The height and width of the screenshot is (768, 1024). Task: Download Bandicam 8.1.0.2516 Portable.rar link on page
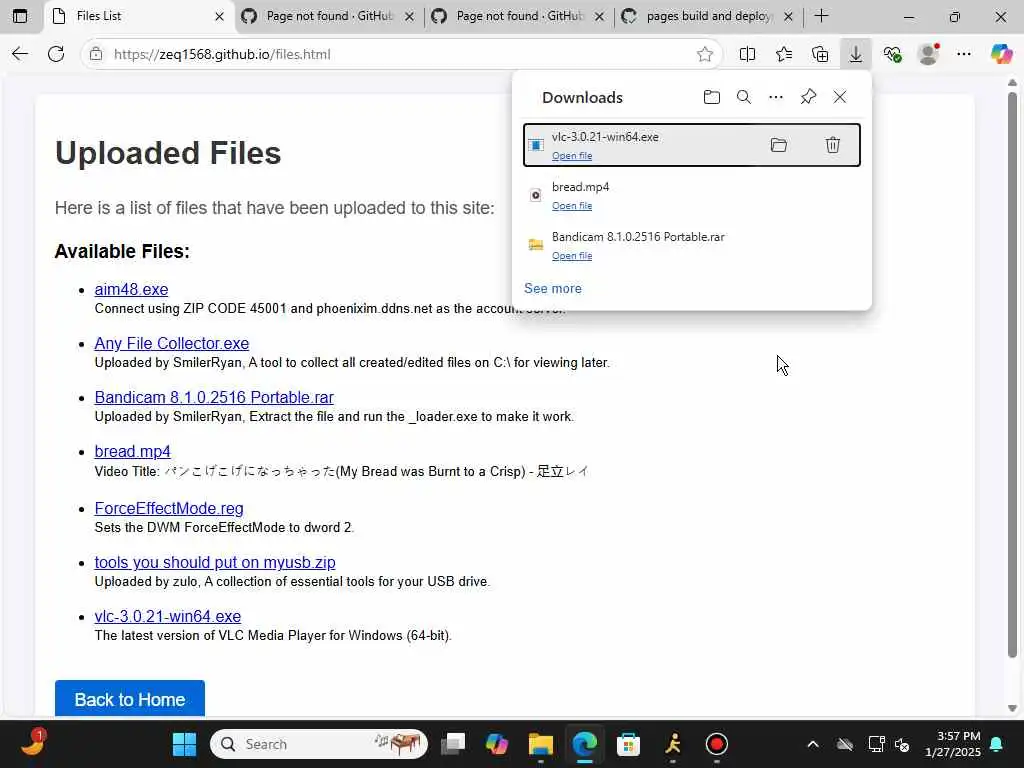click(x=214, y=398)
